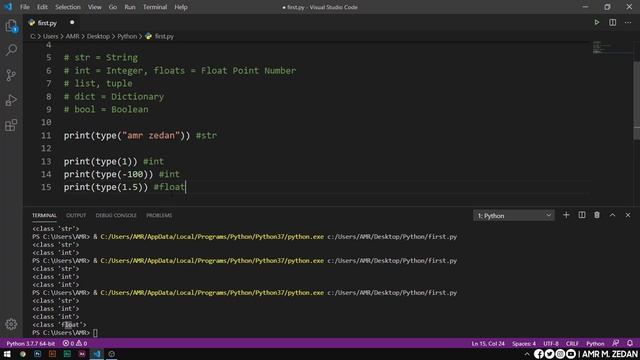Click the <class 'float'> terminal output
Viewport: 640px width, 360px height.
[x=59, y=324]
